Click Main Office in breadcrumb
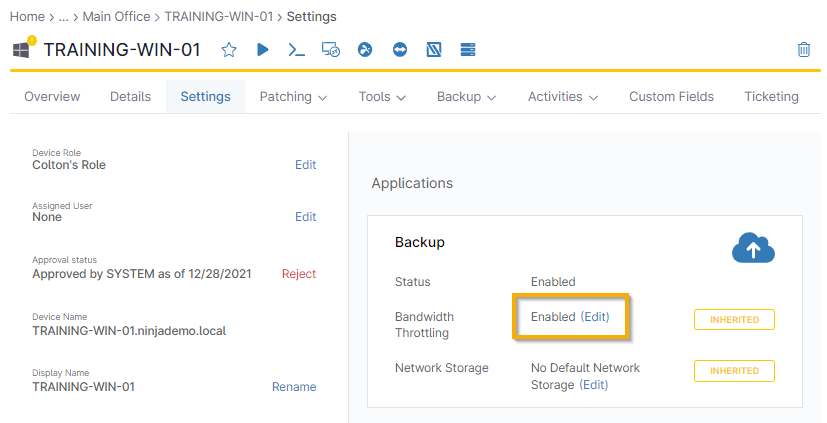827x423 pixels. (117, 17)
